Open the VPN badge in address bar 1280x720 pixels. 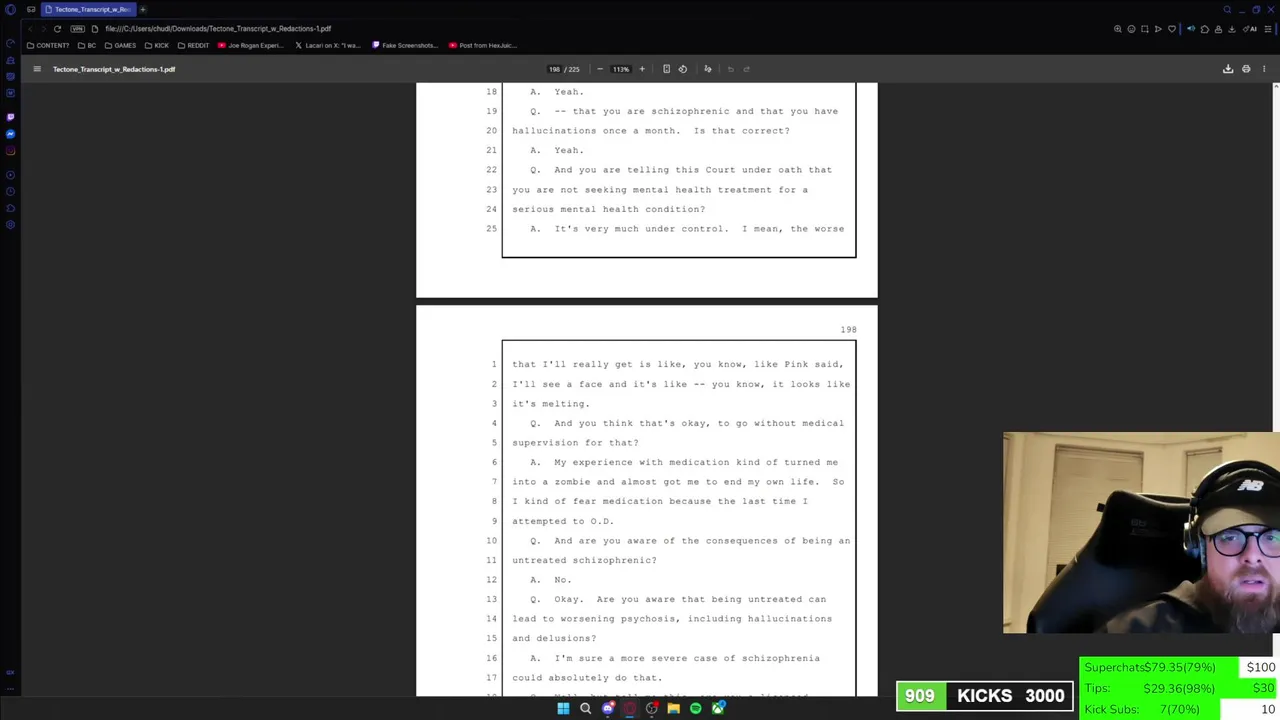(x=77, y=29)
